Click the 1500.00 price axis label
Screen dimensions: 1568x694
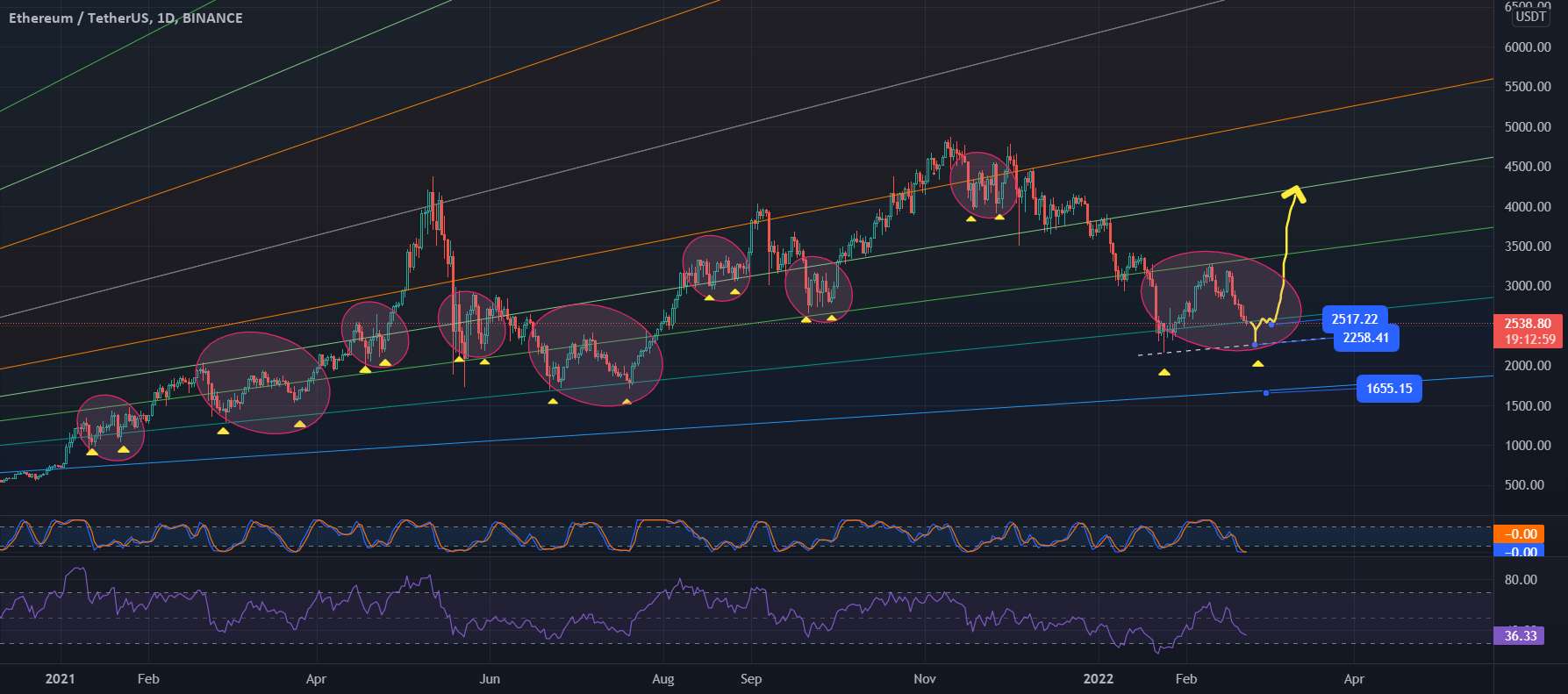tap(1528, 406)
